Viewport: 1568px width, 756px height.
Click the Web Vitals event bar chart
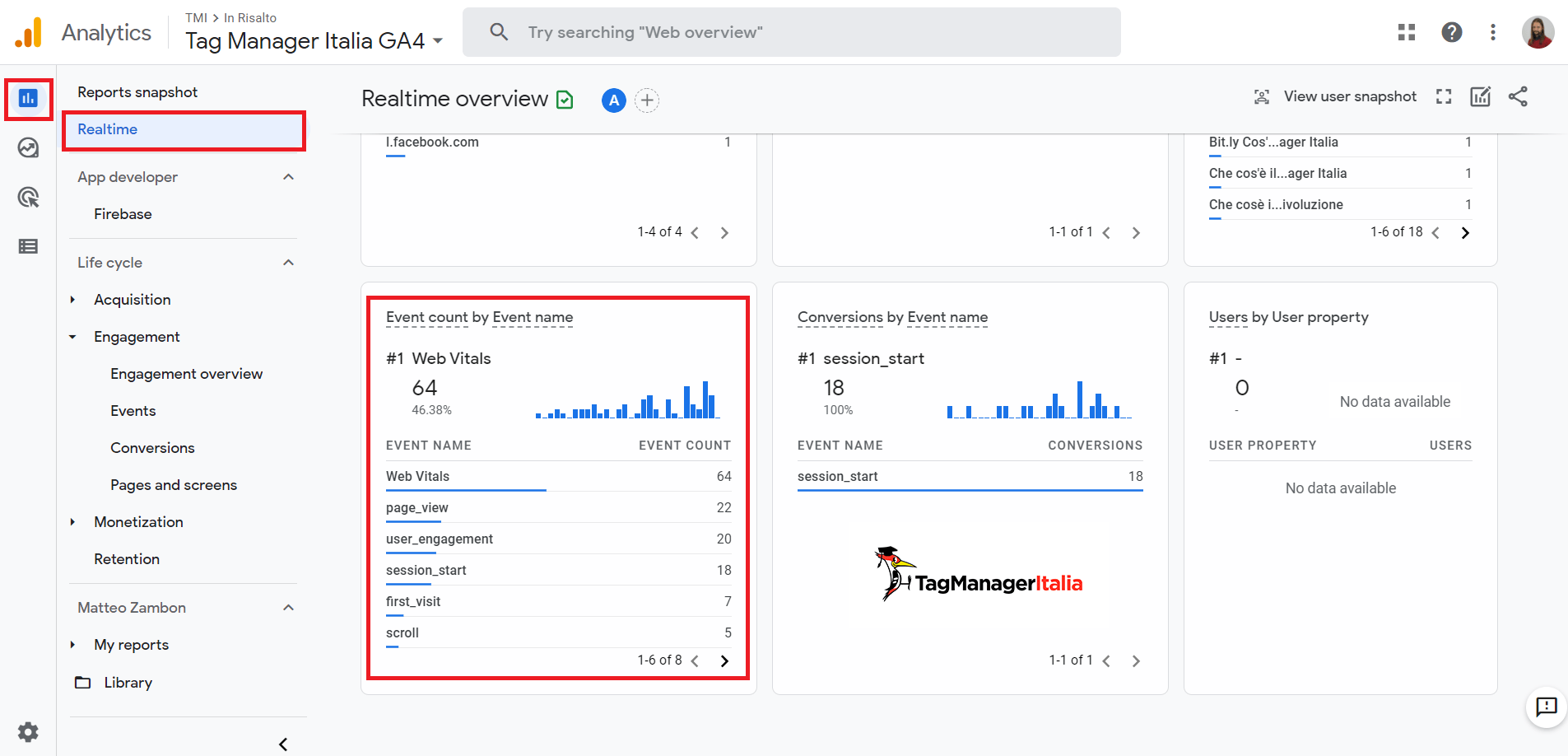627,399
